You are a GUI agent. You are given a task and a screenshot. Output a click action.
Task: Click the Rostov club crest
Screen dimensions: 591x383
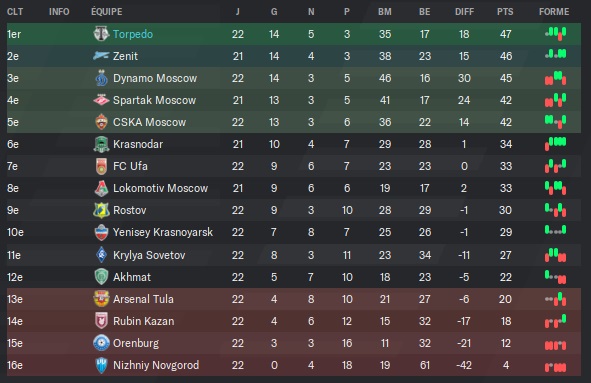pos(101,210)
